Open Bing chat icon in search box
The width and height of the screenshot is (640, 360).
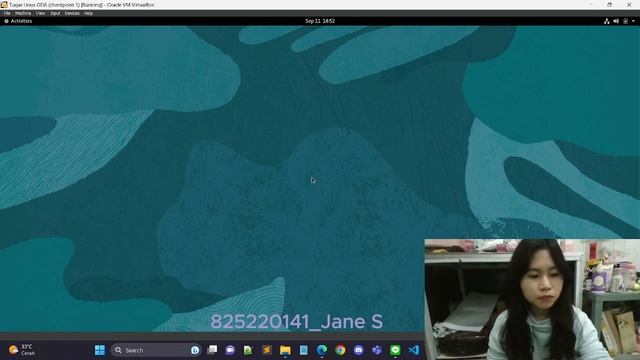pyautogui.click(x=195, y=350)
